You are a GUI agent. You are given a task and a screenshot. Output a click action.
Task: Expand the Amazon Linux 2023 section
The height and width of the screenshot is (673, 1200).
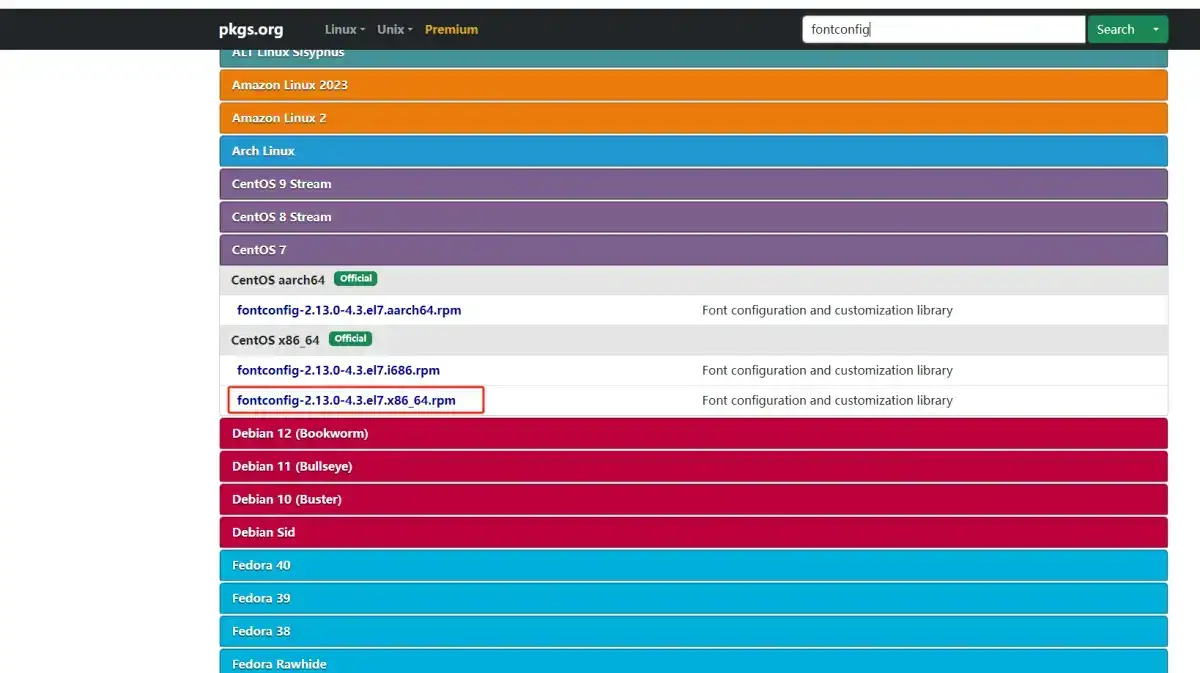point(290,85)
